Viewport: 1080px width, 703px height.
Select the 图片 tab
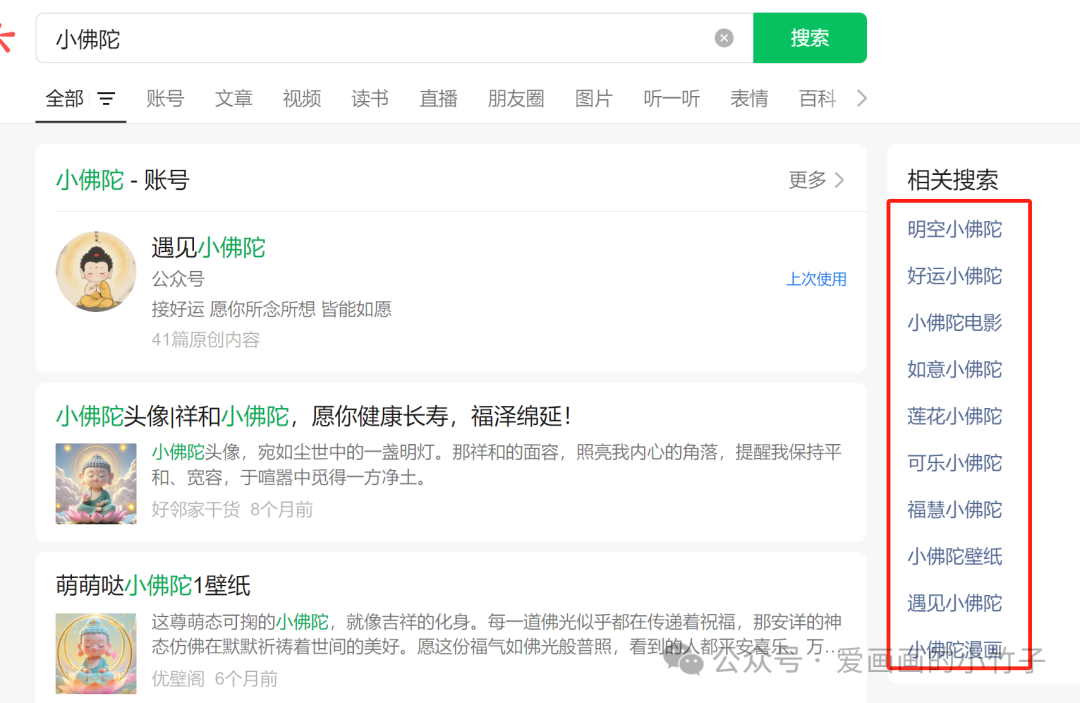pyautogui.click(x=594, y=97)
